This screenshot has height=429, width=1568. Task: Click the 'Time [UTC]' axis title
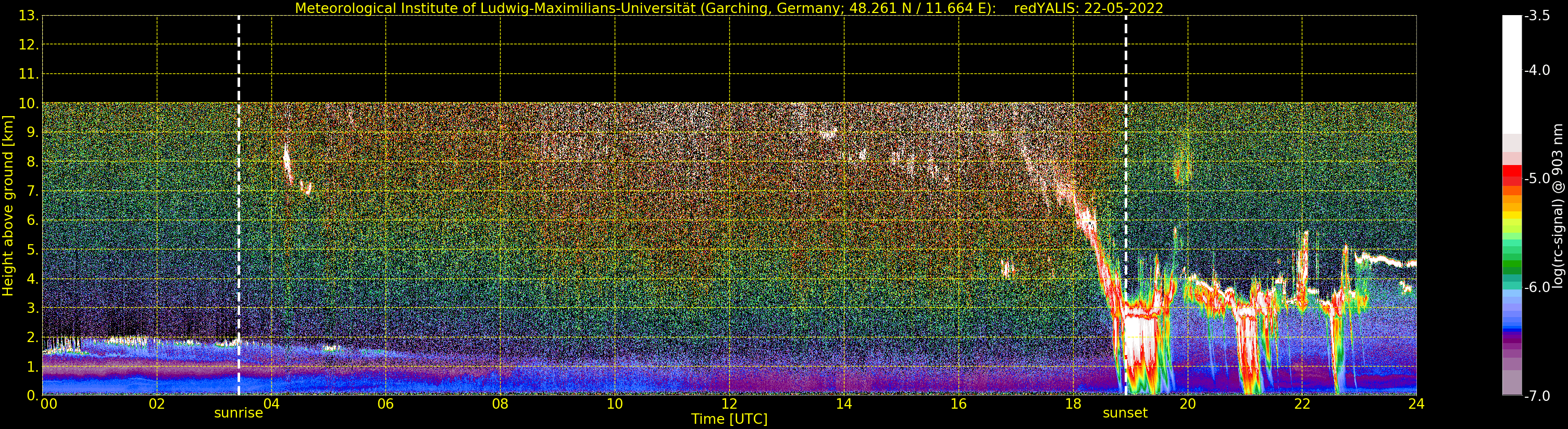point(729,419)
